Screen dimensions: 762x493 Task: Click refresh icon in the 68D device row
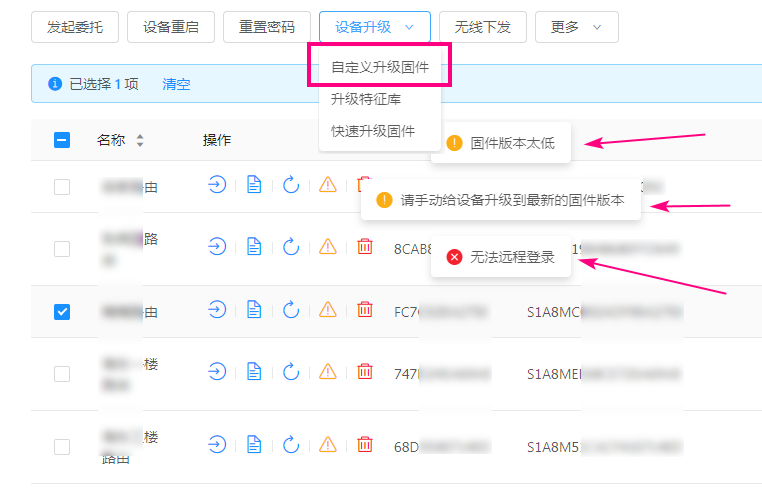pos(291,444)
